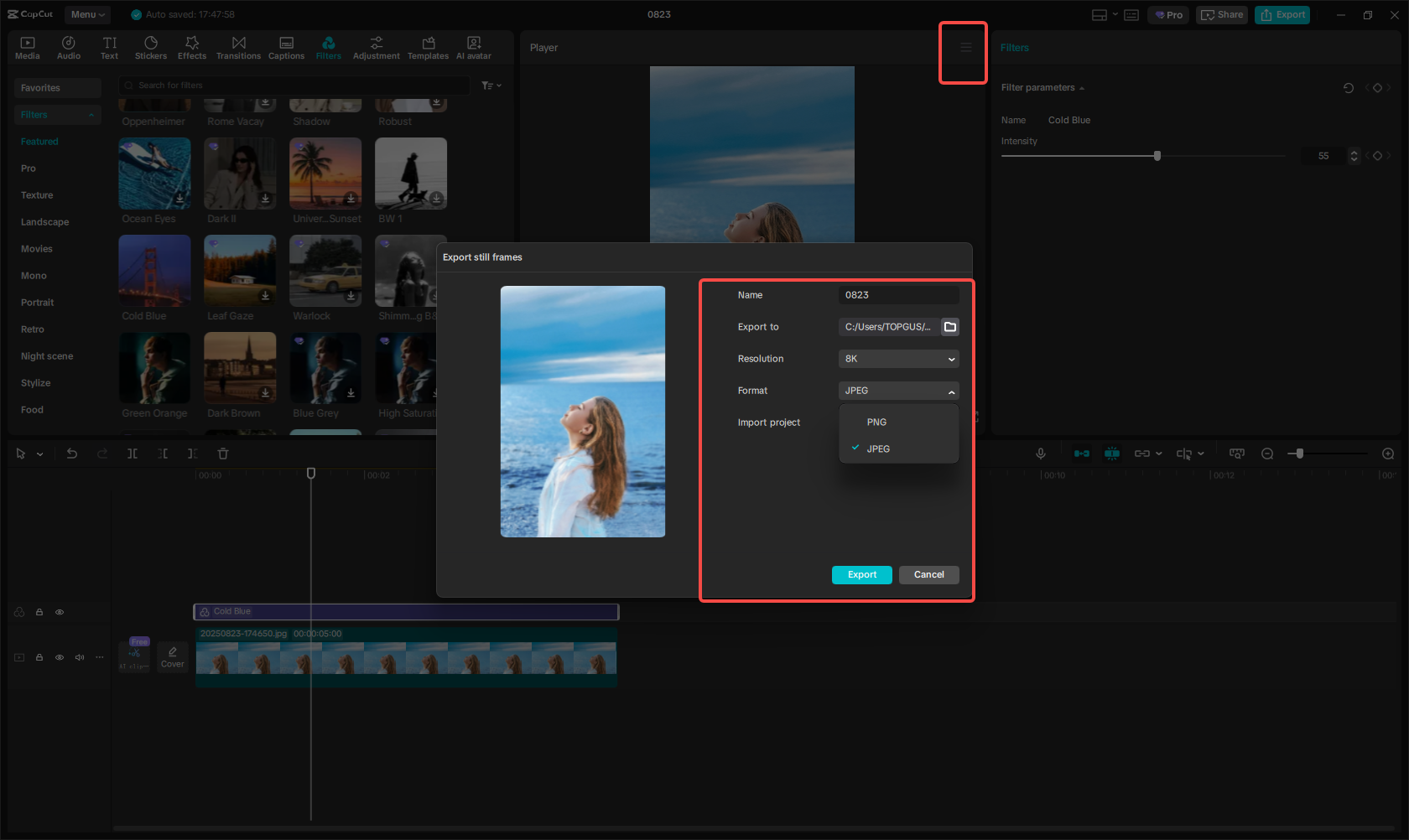Open the Templates panel
This screenshot has width=1409, height=840.
428,46
